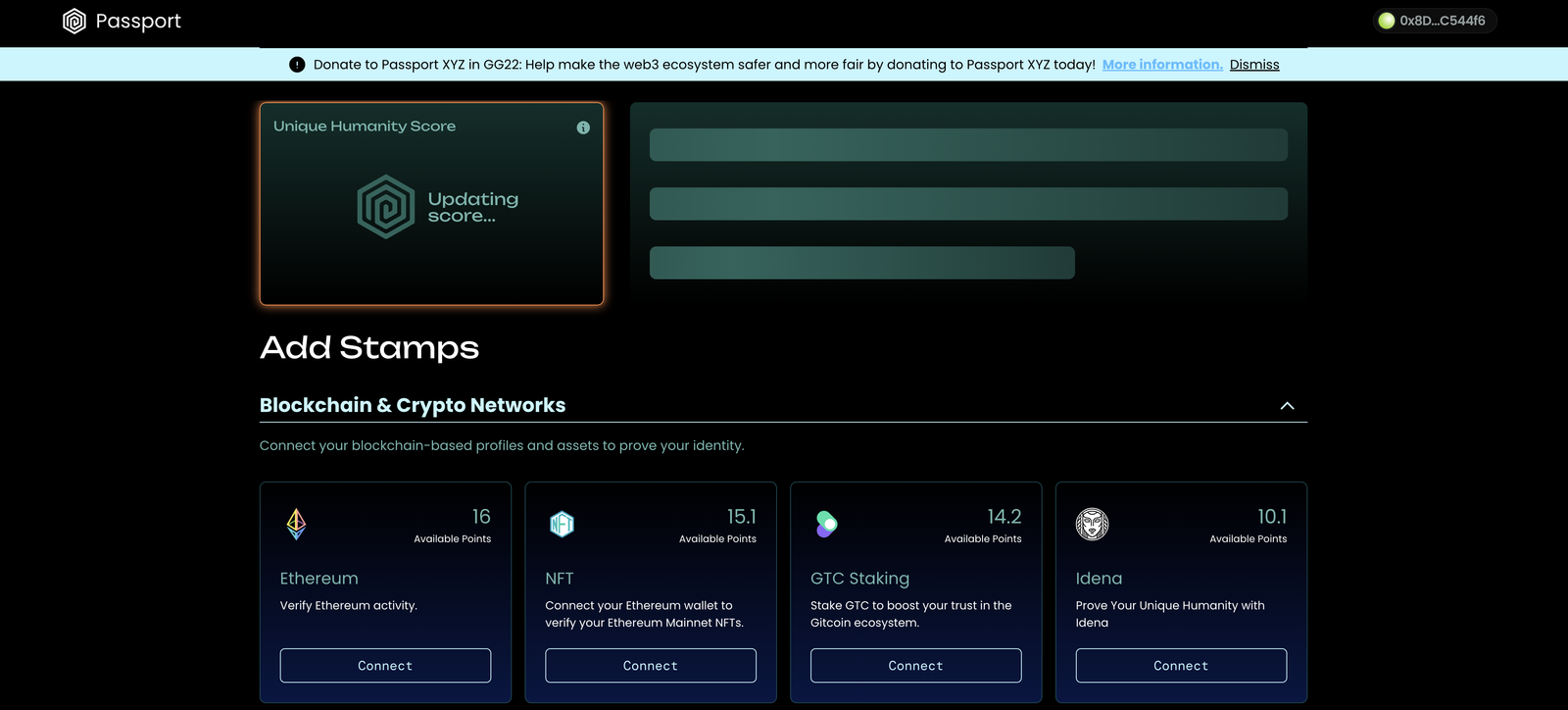Click the Updating score... text
This screenshot has height=710, width=1568.
click(x=473, y=207)
